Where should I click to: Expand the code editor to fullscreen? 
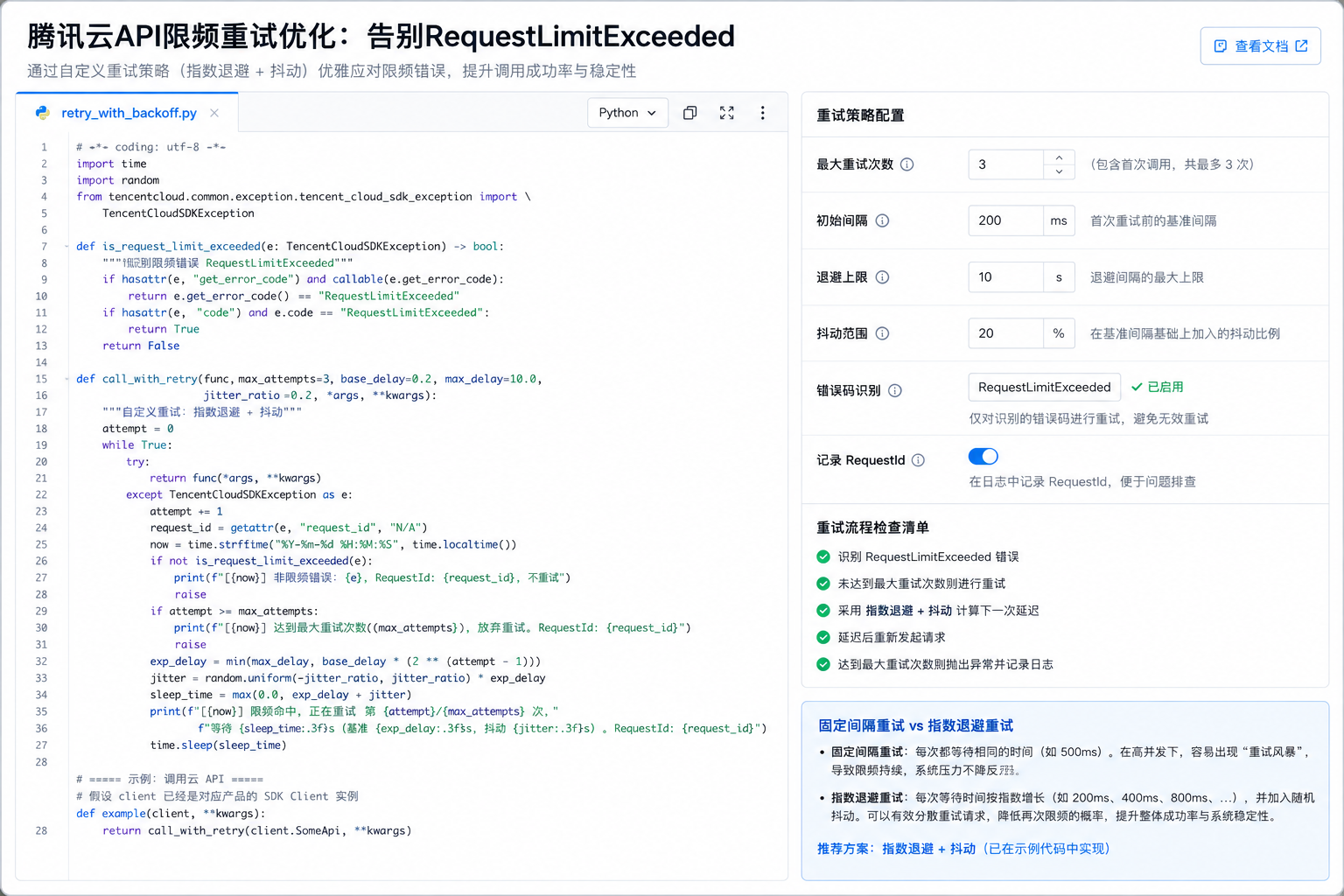tap(726, 113)
